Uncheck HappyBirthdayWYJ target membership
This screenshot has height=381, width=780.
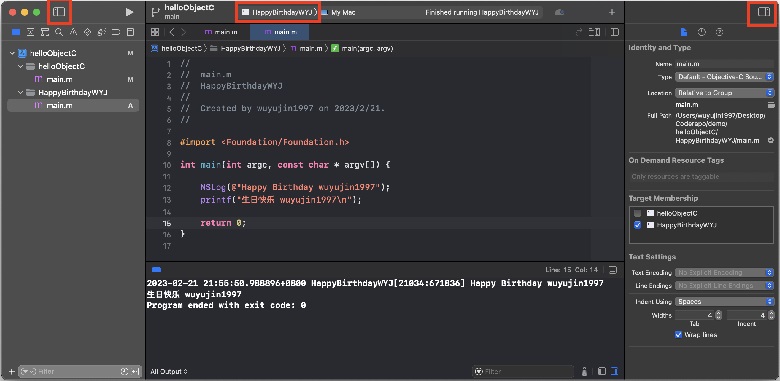click(637, 225)
